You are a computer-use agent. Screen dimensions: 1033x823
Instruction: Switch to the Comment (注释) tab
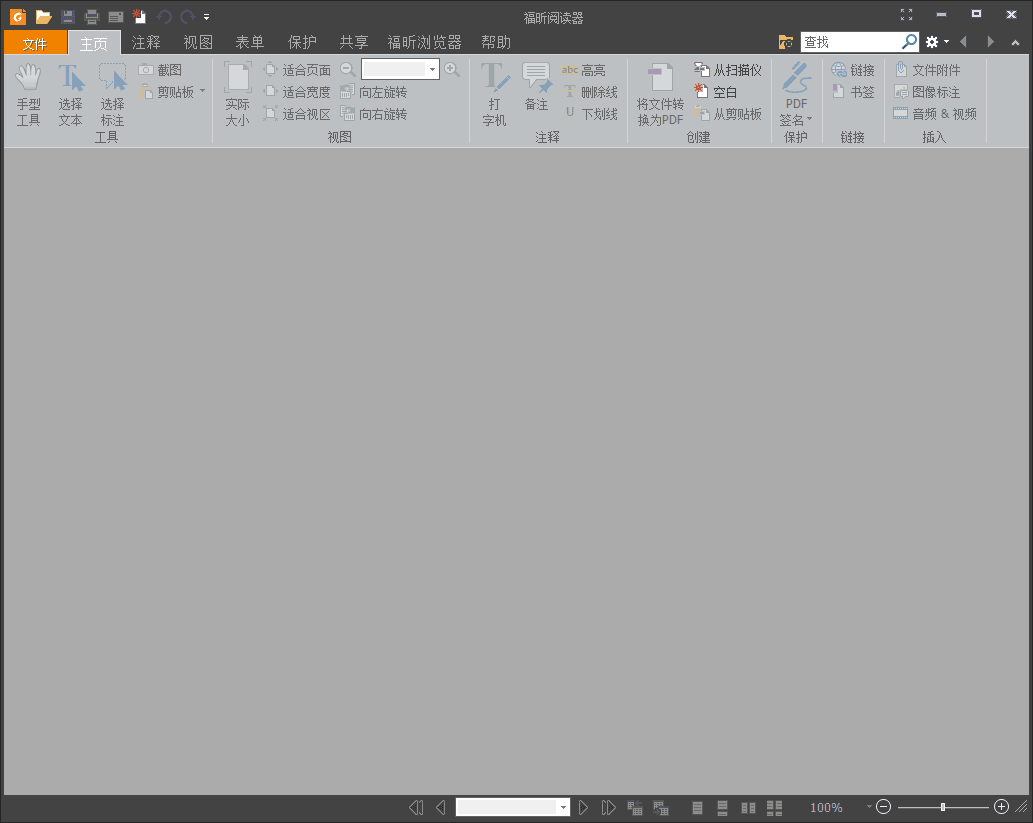pyautogui.click(x=146, y=42)
